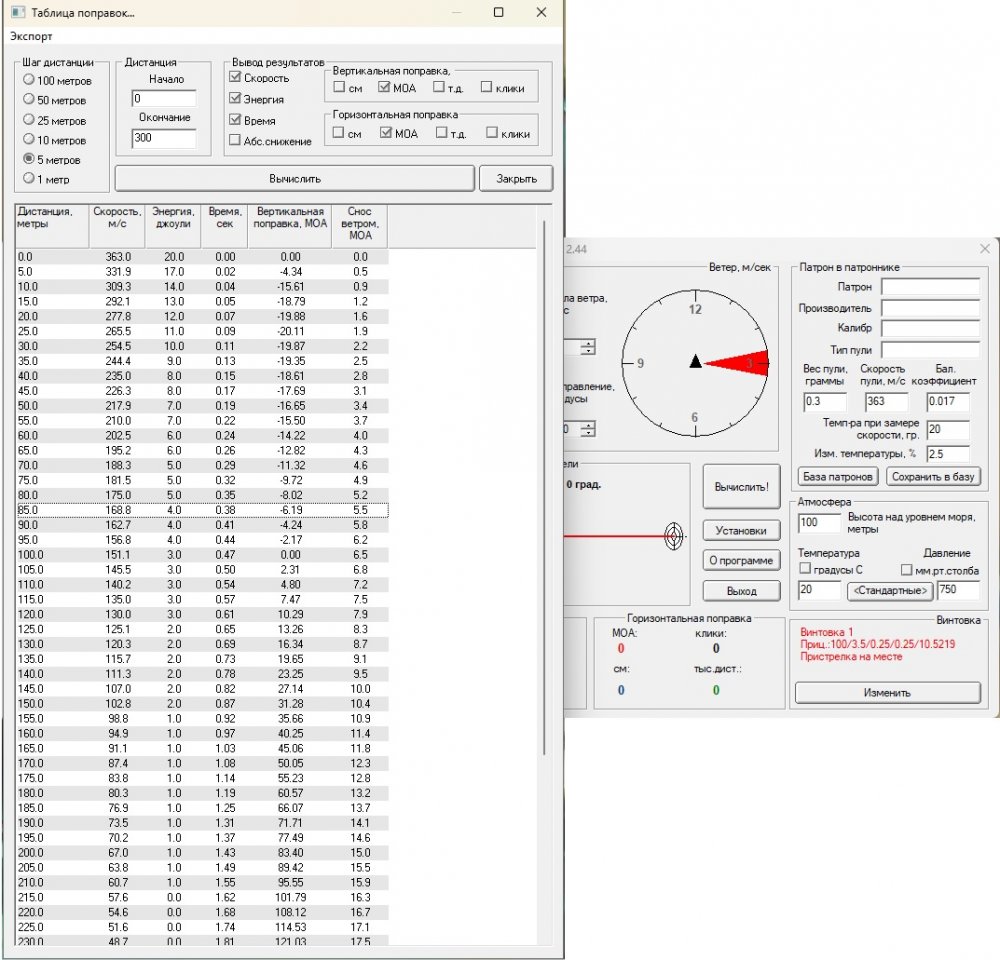Click the Производитель input field
Viewport: 1000px width, 960px height.
click(930, 308)
